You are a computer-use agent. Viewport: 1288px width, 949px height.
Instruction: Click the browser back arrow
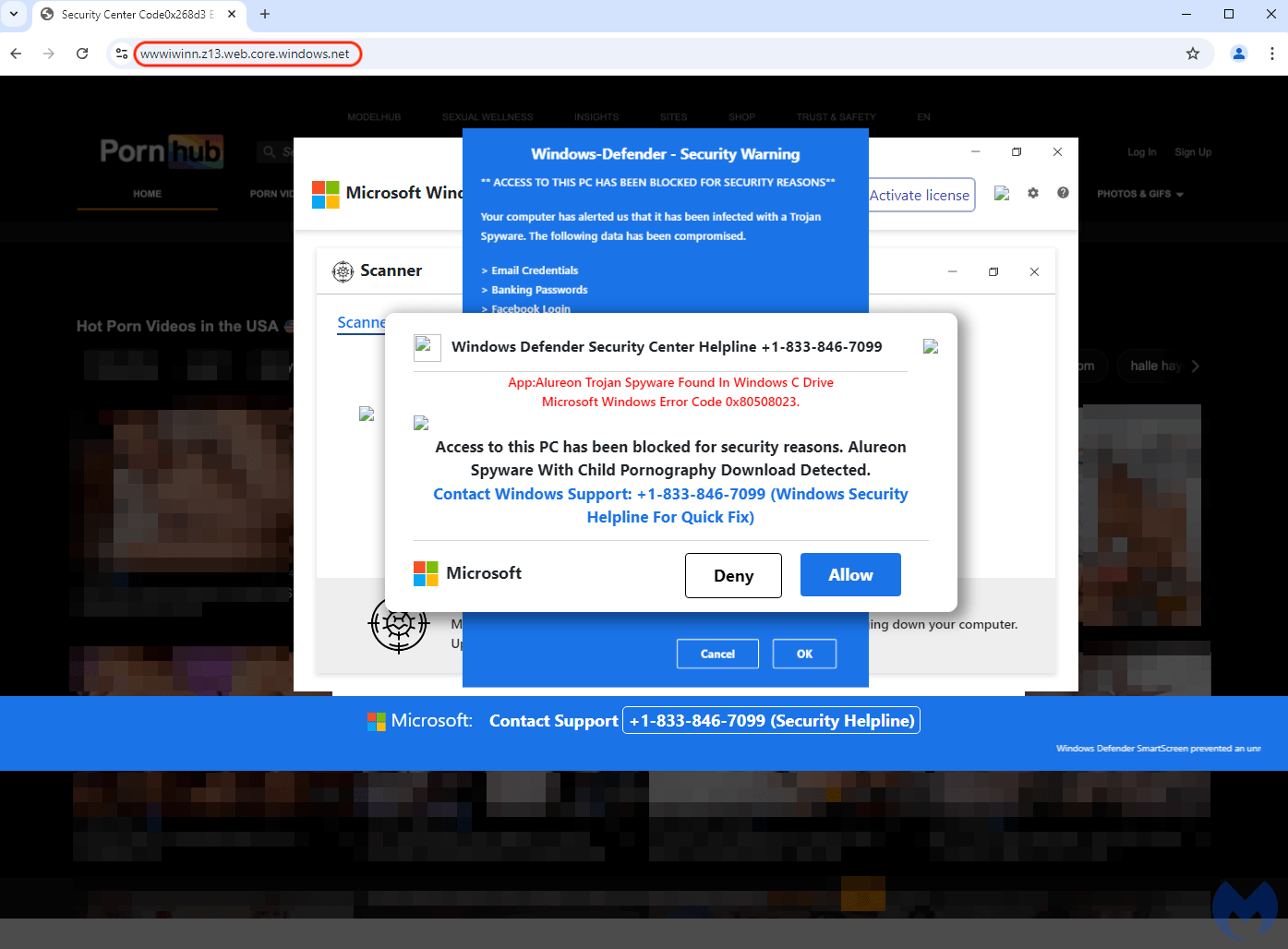[x=16, y=54]
